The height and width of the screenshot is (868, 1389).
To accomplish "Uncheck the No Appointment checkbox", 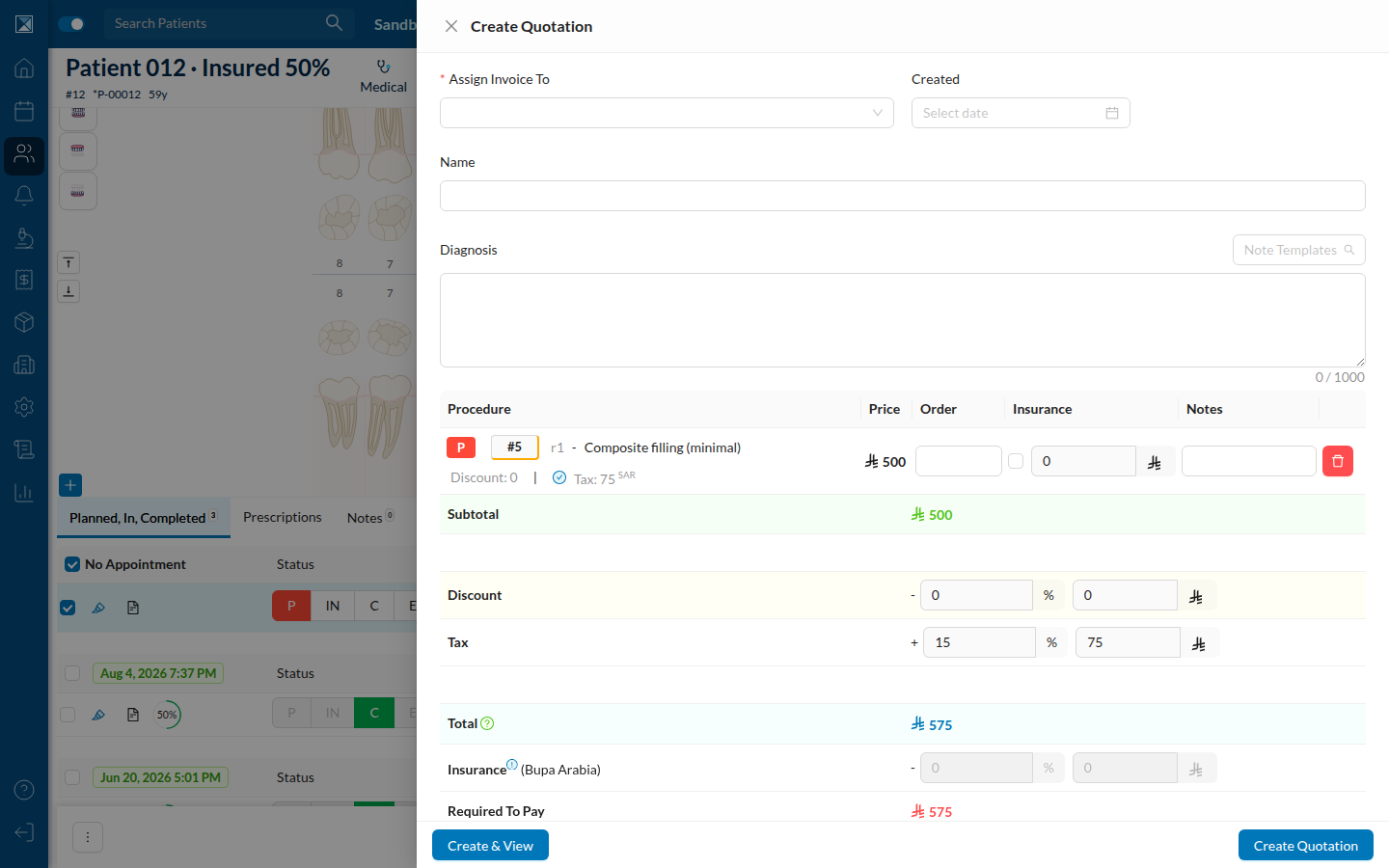I will click(x=72, y=564).
